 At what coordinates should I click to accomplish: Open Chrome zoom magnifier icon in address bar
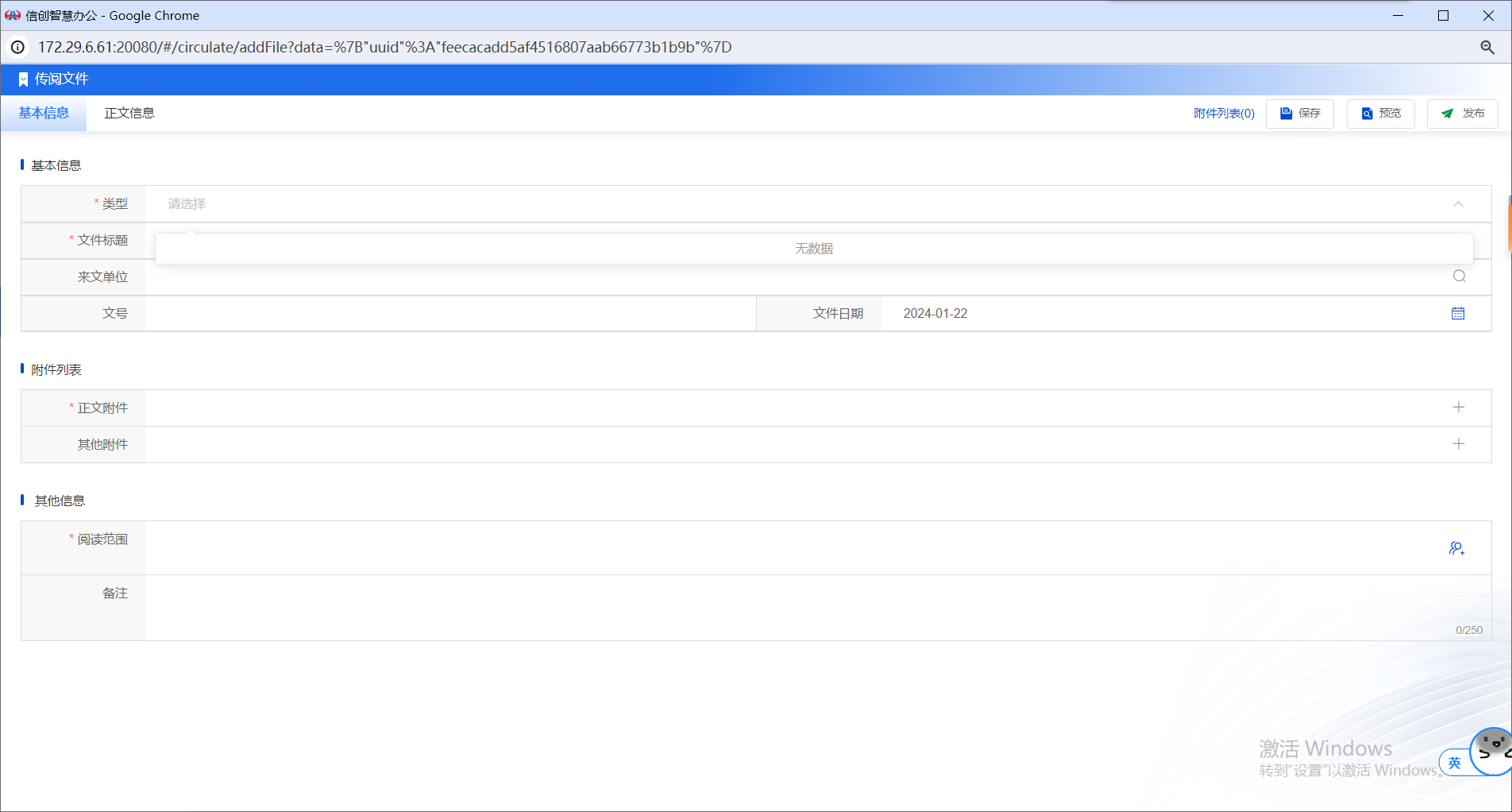click(x=1487, y=48)
